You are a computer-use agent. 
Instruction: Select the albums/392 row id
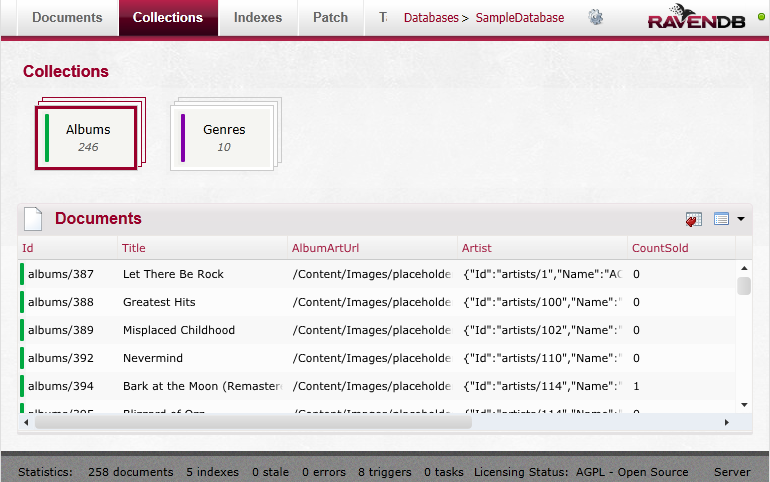[x=61, y=358]
